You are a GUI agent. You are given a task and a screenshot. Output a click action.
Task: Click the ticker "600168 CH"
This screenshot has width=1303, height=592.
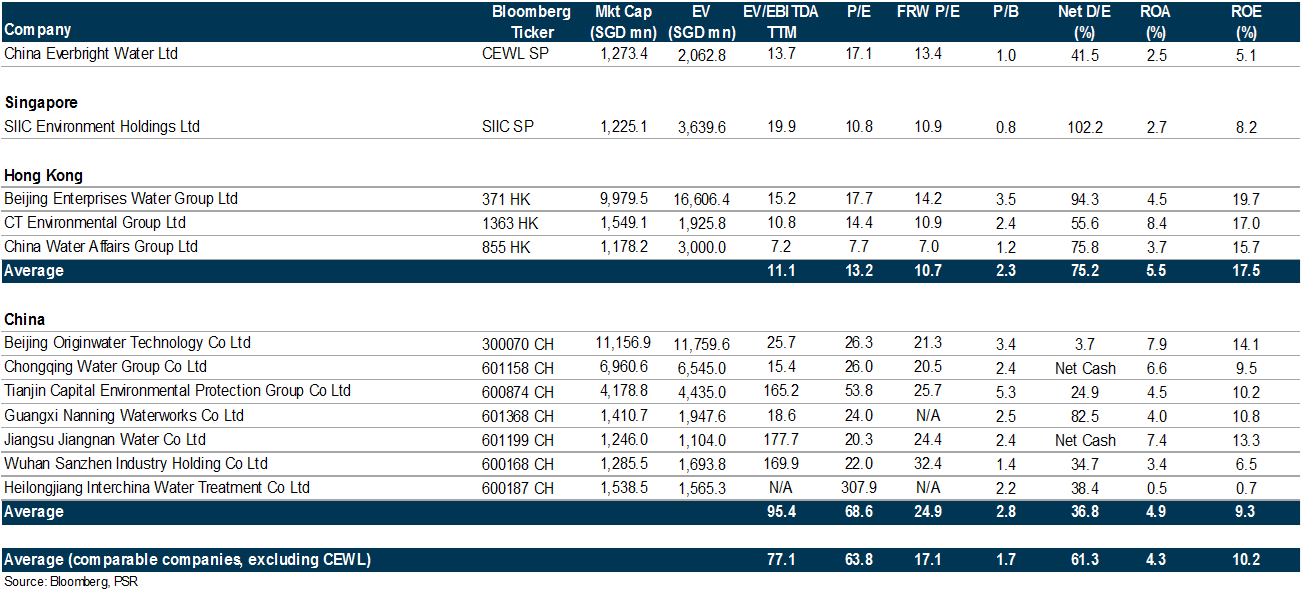point(518,463)
